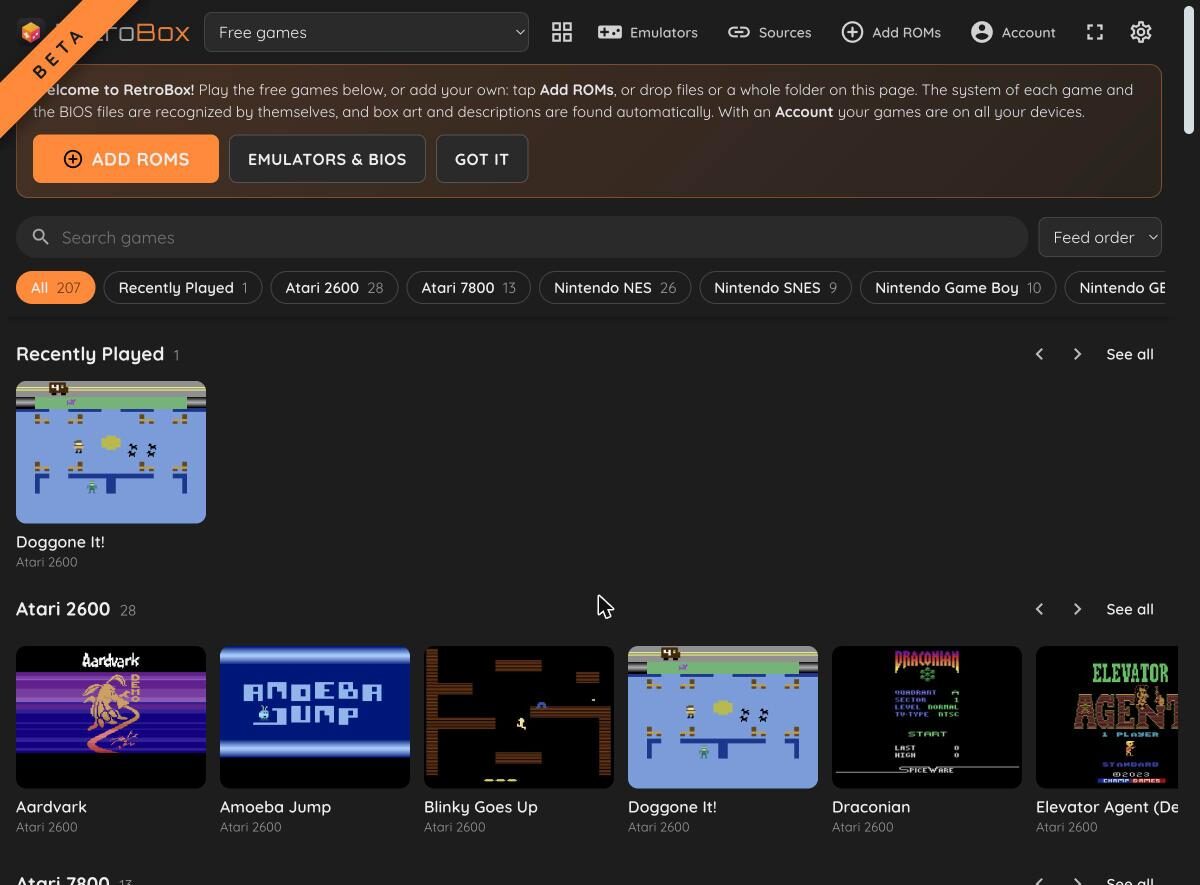This screenshot has width=1200, height=885.
Task: Click the search magnifier icon
Action: [40, 237]
